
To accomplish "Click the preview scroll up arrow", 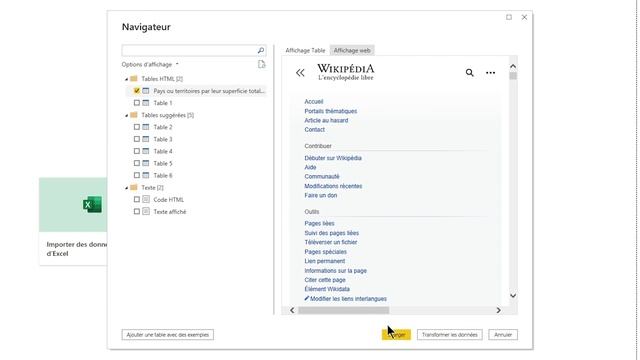I will pos(513,66).
